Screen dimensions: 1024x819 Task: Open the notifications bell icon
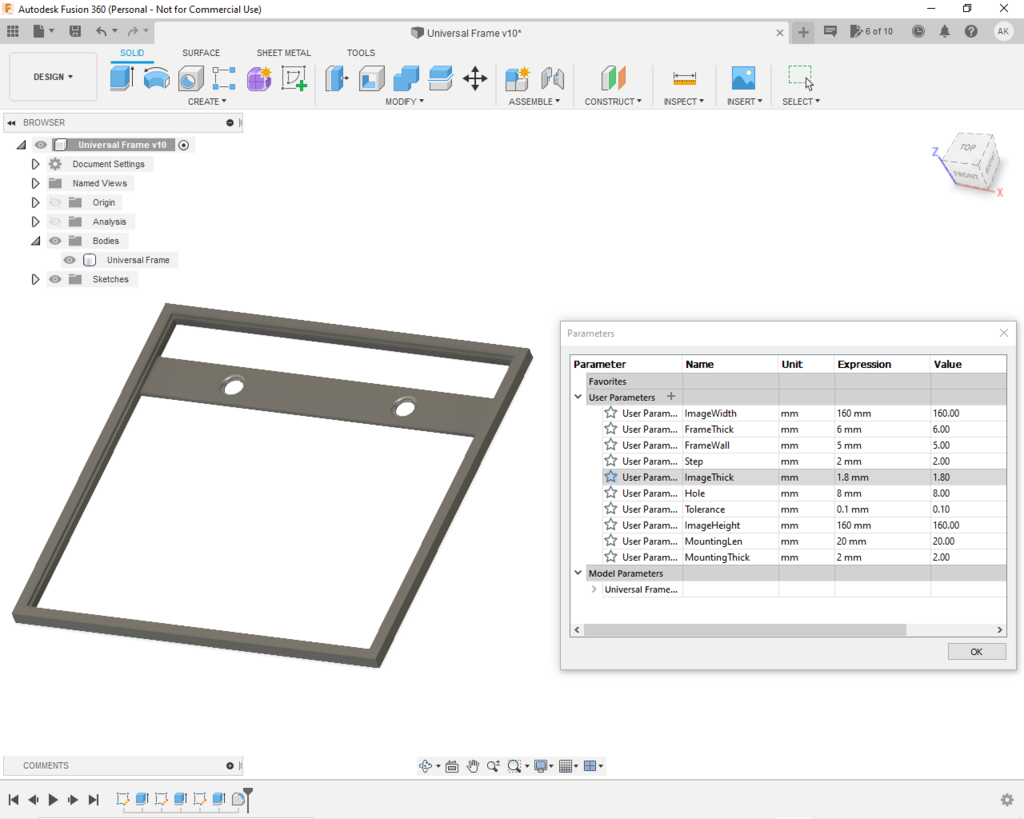pyautogui.click(x=945, y=32)
